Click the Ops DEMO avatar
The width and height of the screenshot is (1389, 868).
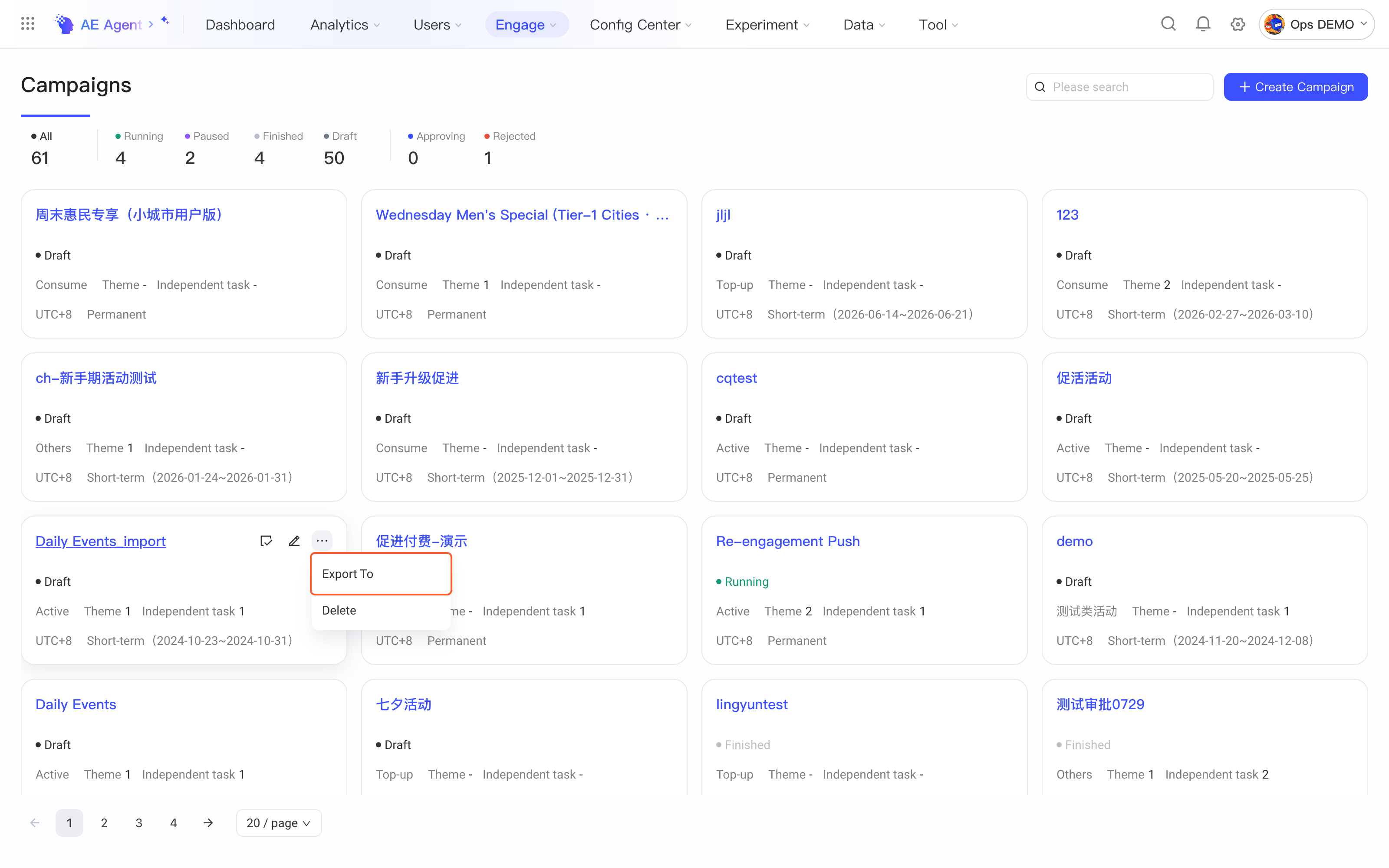pos(1274,24)
